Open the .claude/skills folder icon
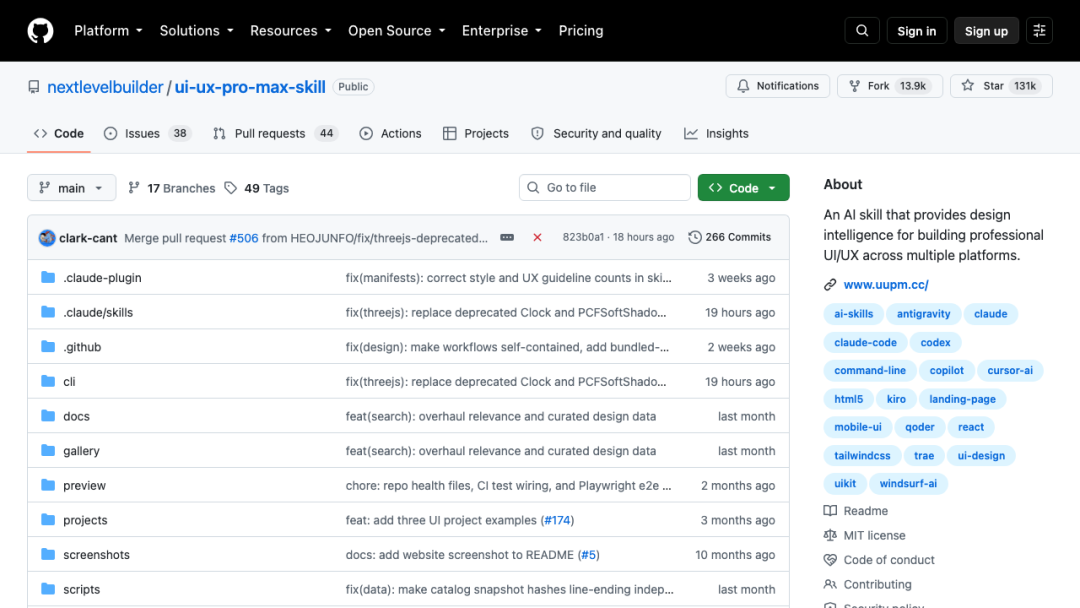This screenshot has width=1080, height=608. coord(48,312)
